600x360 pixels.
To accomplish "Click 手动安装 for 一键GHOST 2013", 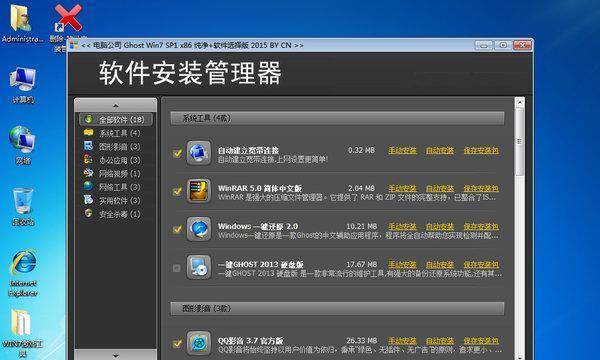I will (x=402, y=264).
